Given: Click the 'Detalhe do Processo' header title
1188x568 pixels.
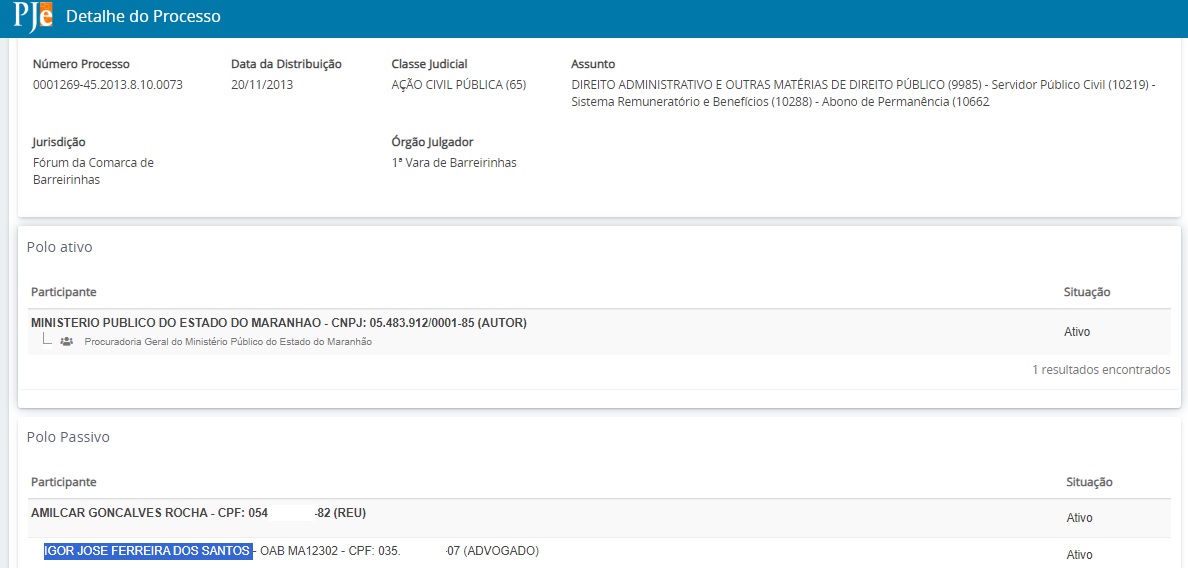Looking at the screenshot, I should pos(143,16).
